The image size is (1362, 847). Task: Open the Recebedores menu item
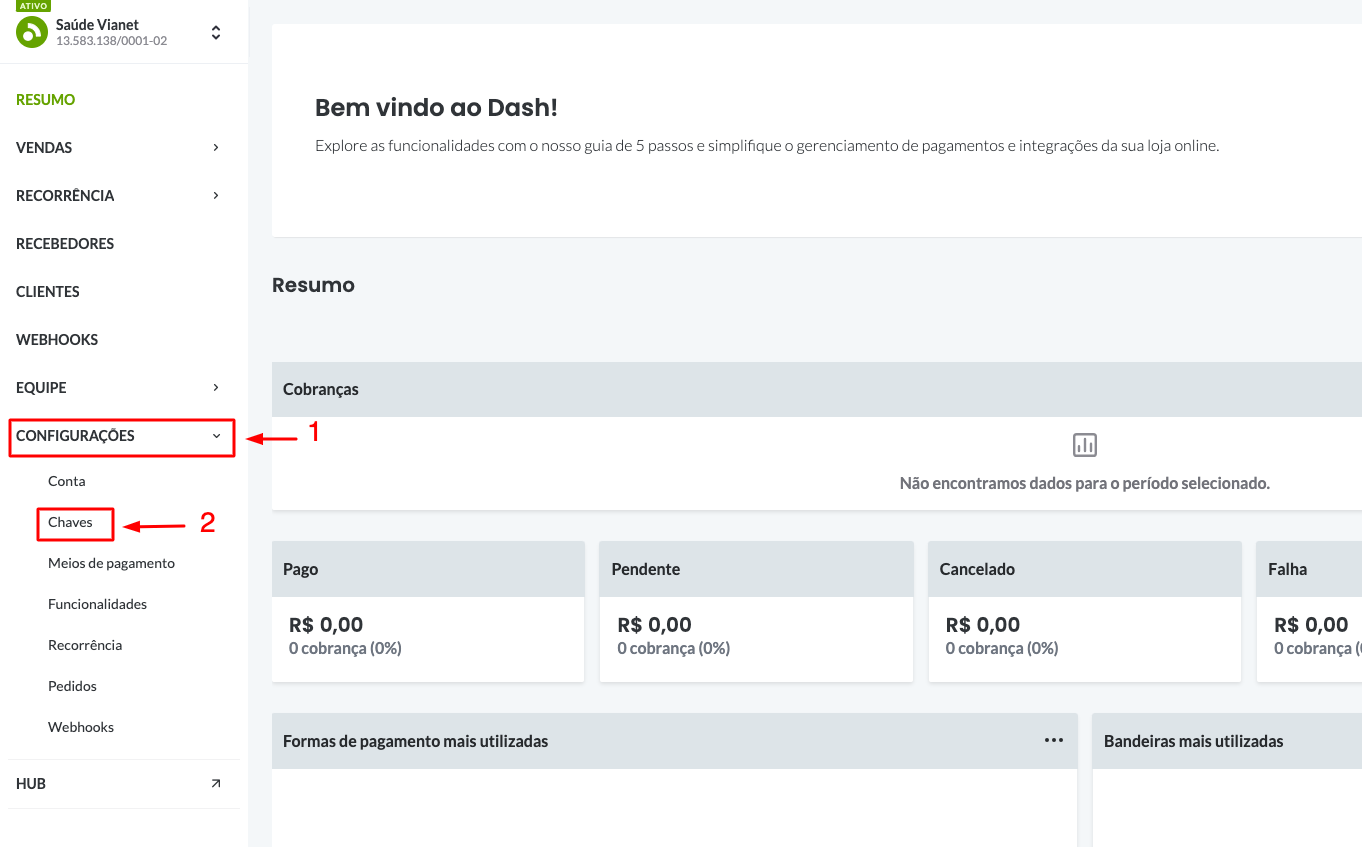(x=65, y=244)
